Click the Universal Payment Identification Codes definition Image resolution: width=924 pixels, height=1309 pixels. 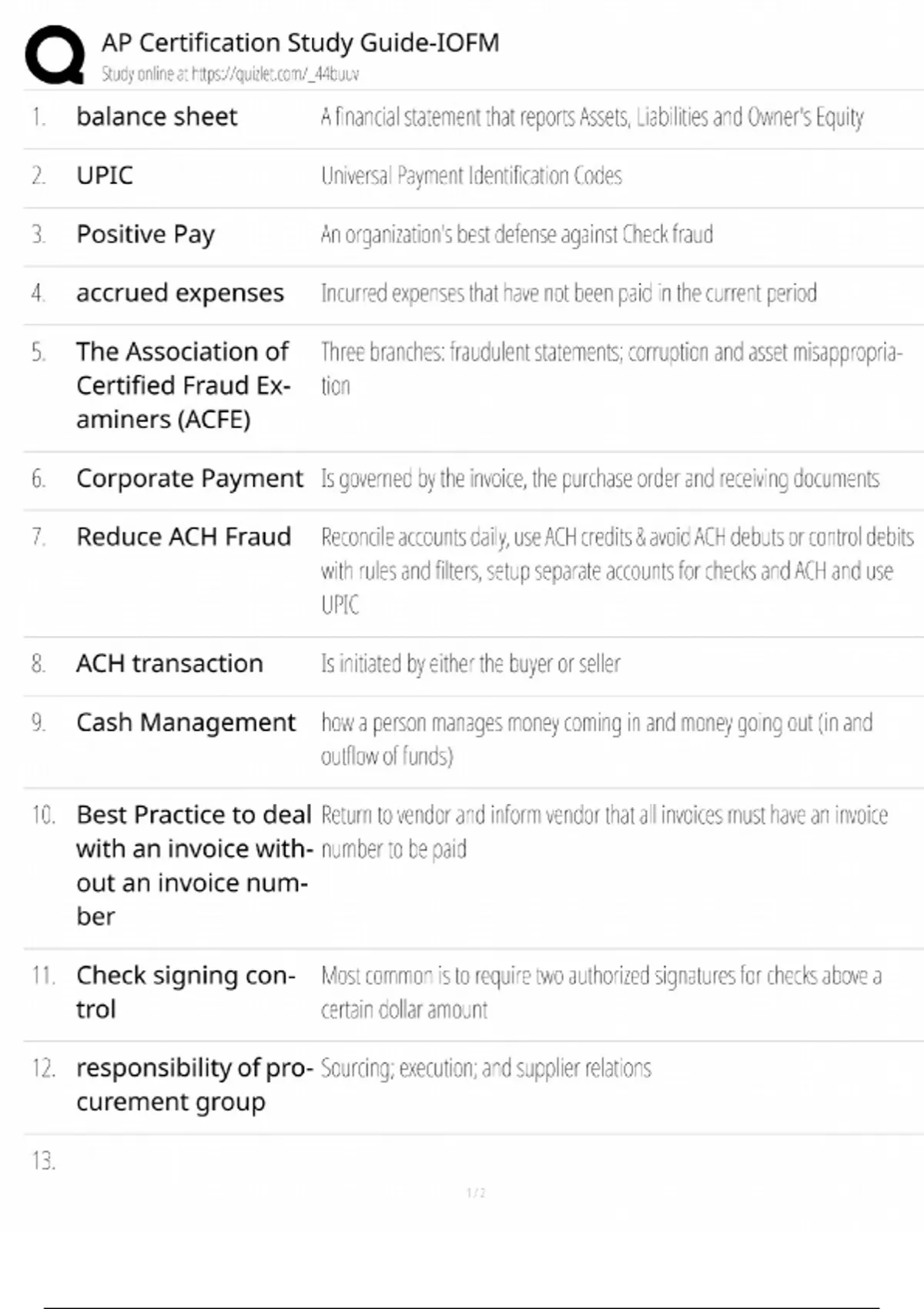(471, 176)
